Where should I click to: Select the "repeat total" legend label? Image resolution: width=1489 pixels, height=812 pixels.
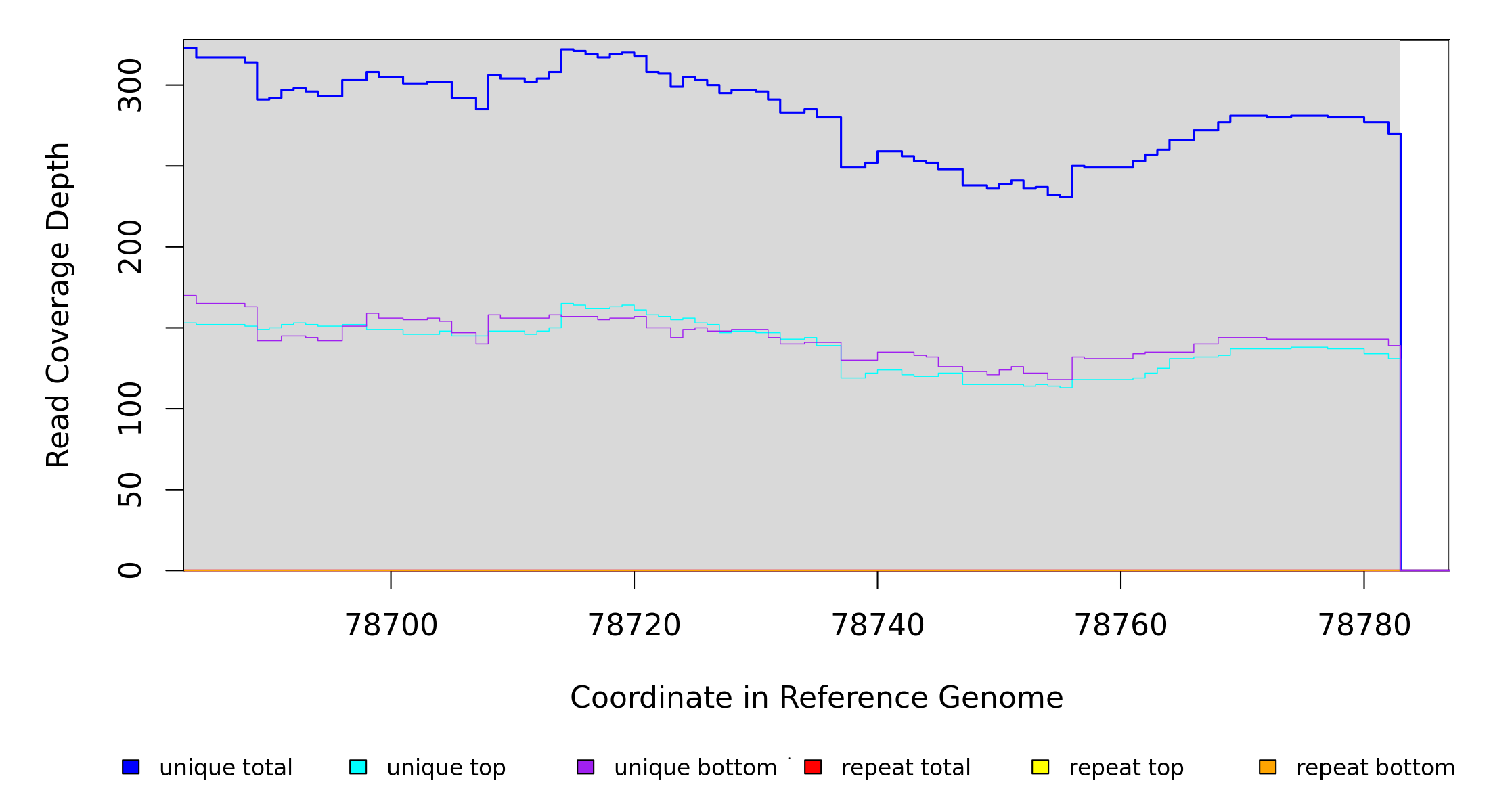click(x=906, y=768)
